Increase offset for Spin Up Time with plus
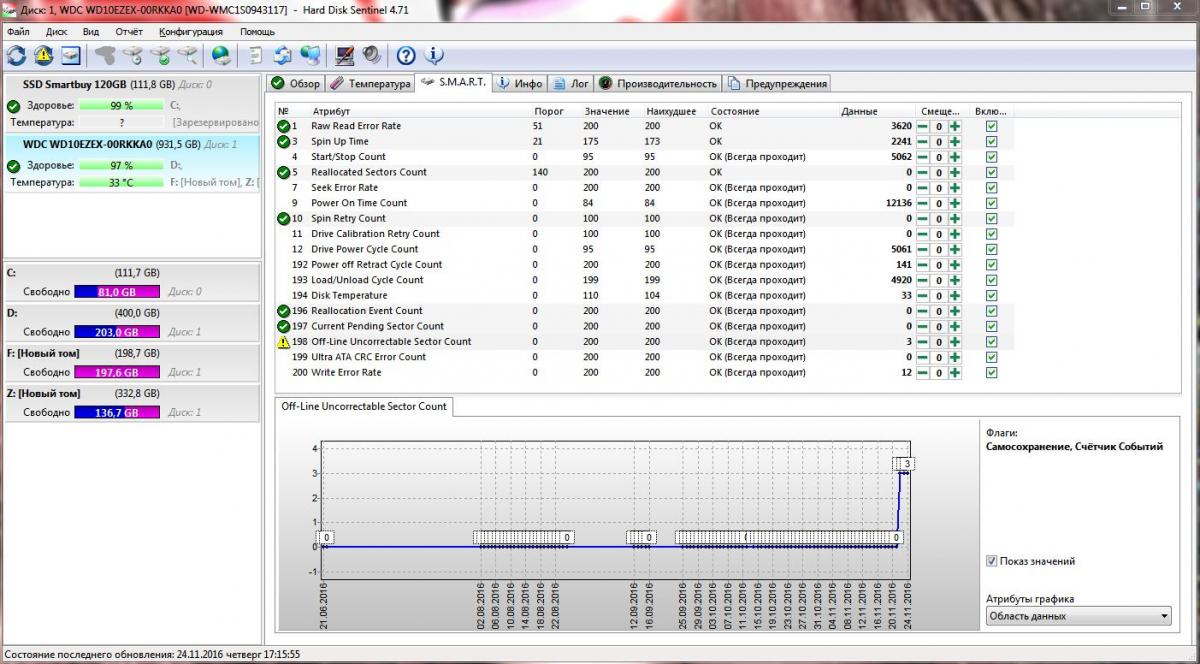The height and width of the screenshot is (664, 1200). (955, 142)
